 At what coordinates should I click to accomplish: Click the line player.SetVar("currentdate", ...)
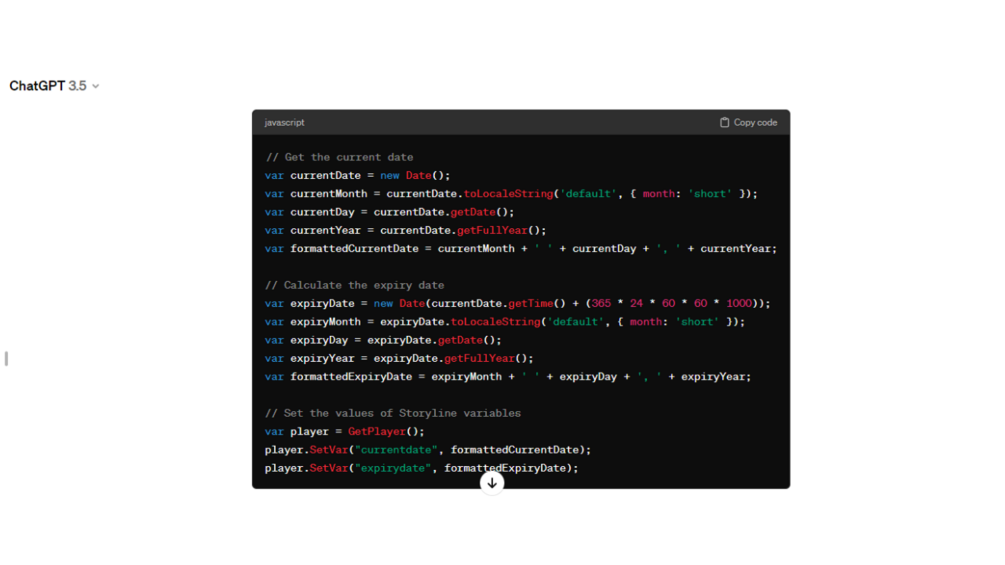point(428,450)
